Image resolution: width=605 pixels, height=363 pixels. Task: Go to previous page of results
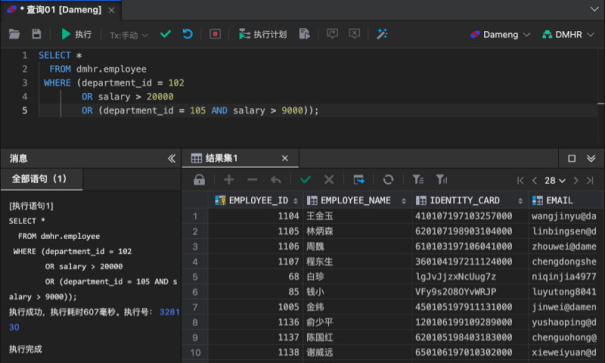534,181
